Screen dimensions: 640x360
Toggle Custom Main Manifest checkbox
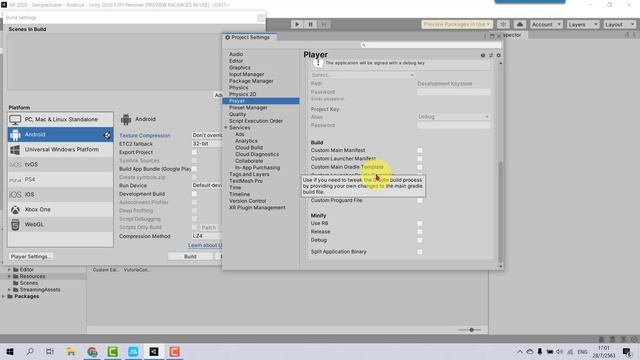pyautogui.click(x=420, y=150)
